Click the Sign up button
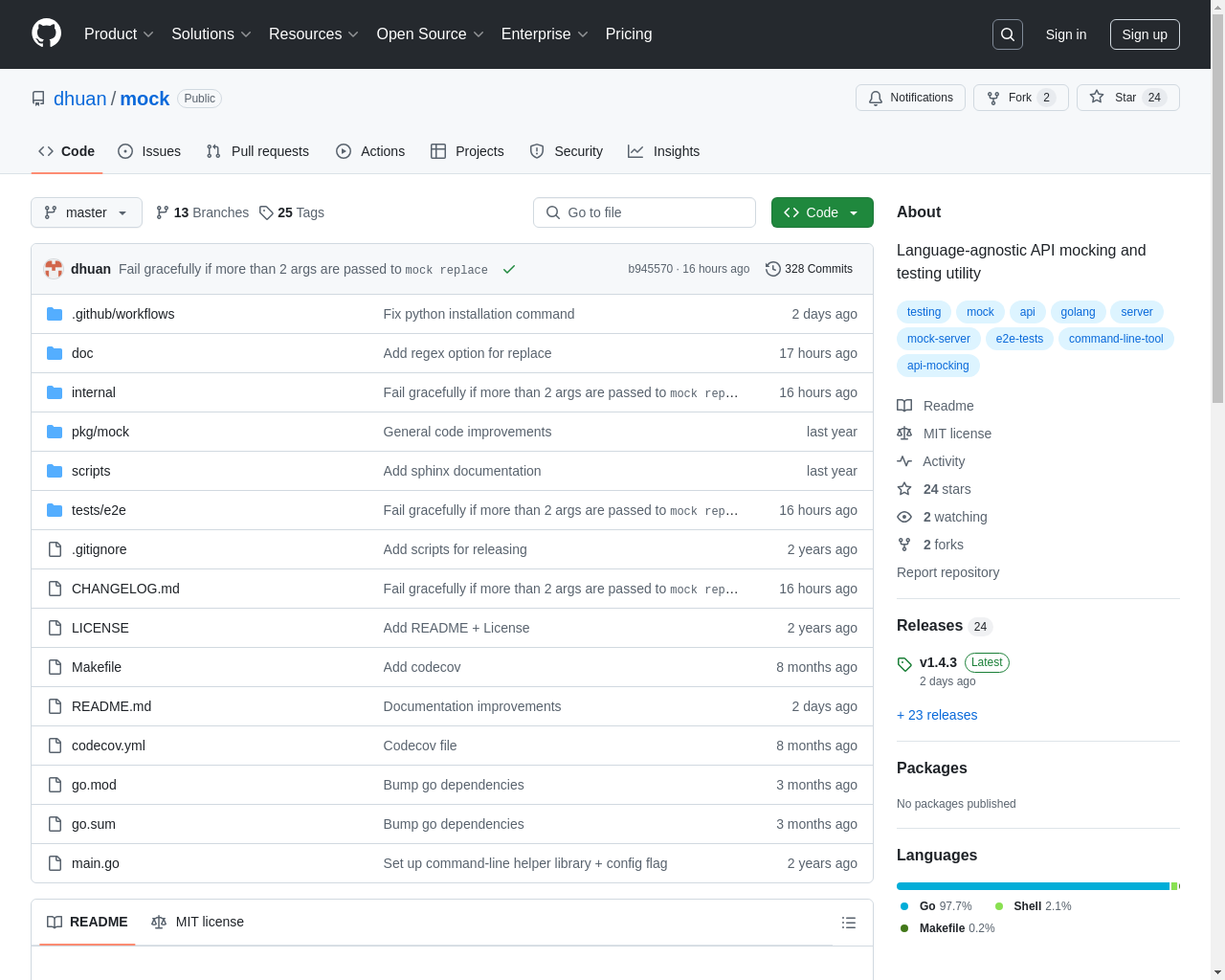The width and height of the screenshot is (1225, 980). point(1145,34)
